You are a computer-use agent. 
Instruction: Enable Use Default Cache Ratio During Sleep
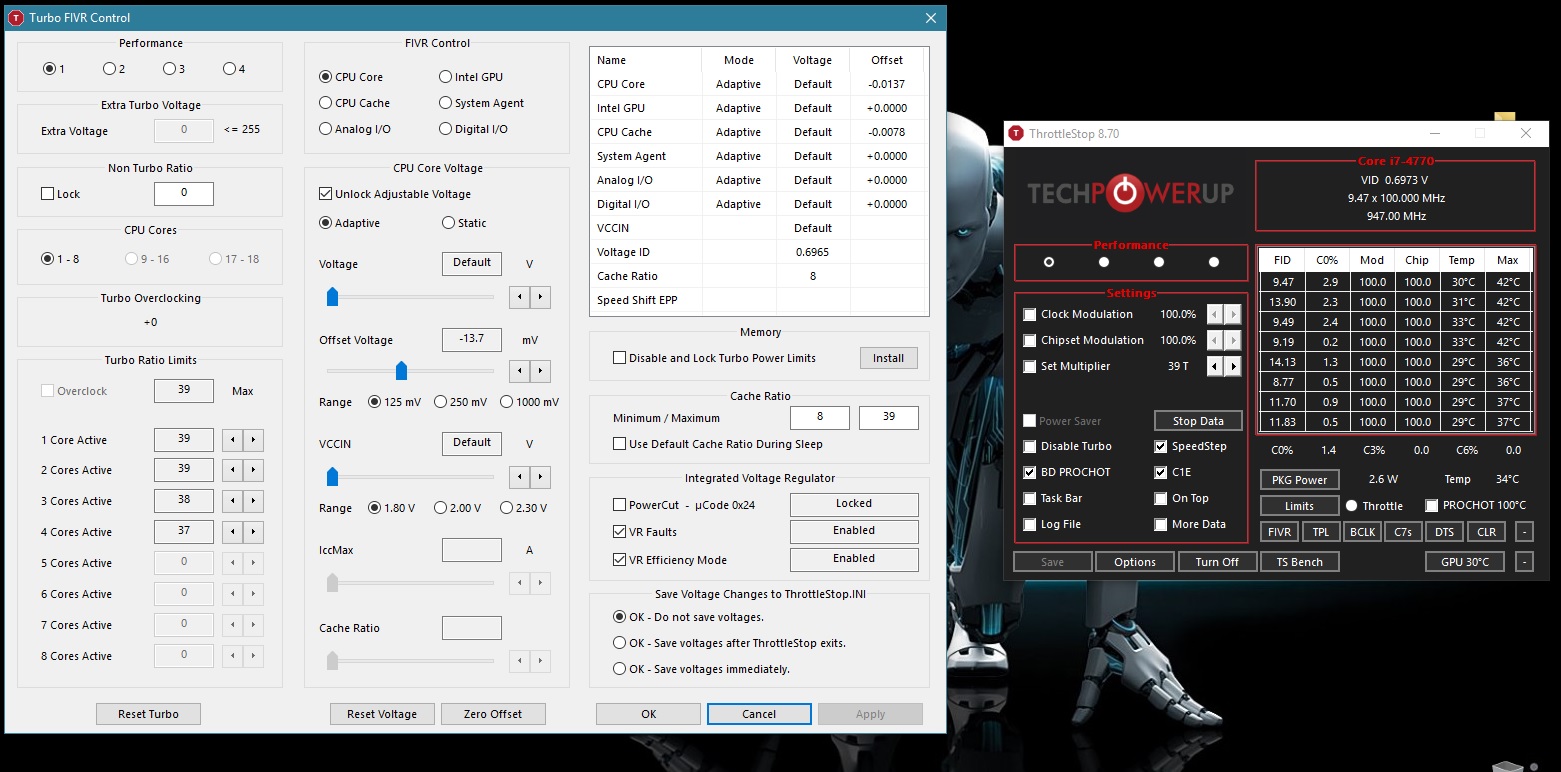click(x=620, y=444)
